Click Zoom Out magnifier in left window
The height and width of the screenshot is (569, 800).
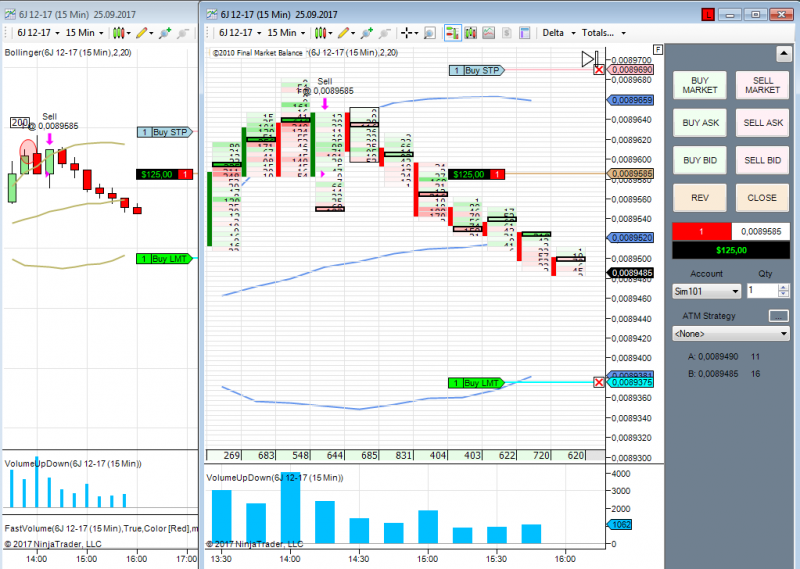click(x=183, y=33)
